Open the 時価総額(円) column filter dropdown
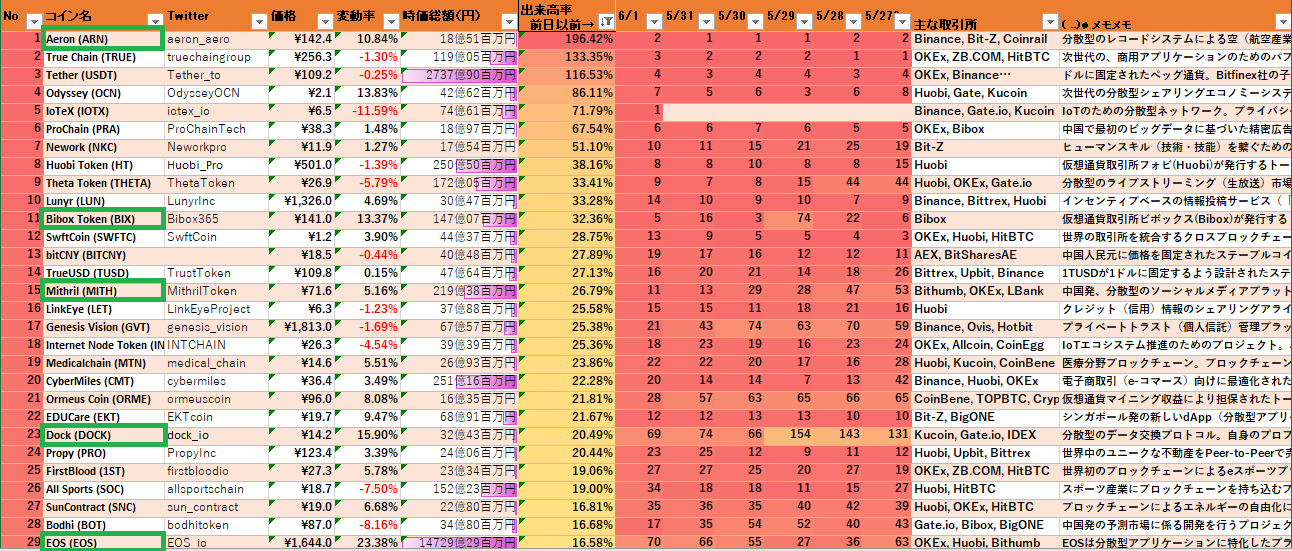Screen dimensions: 1292x551 (508, 21)
